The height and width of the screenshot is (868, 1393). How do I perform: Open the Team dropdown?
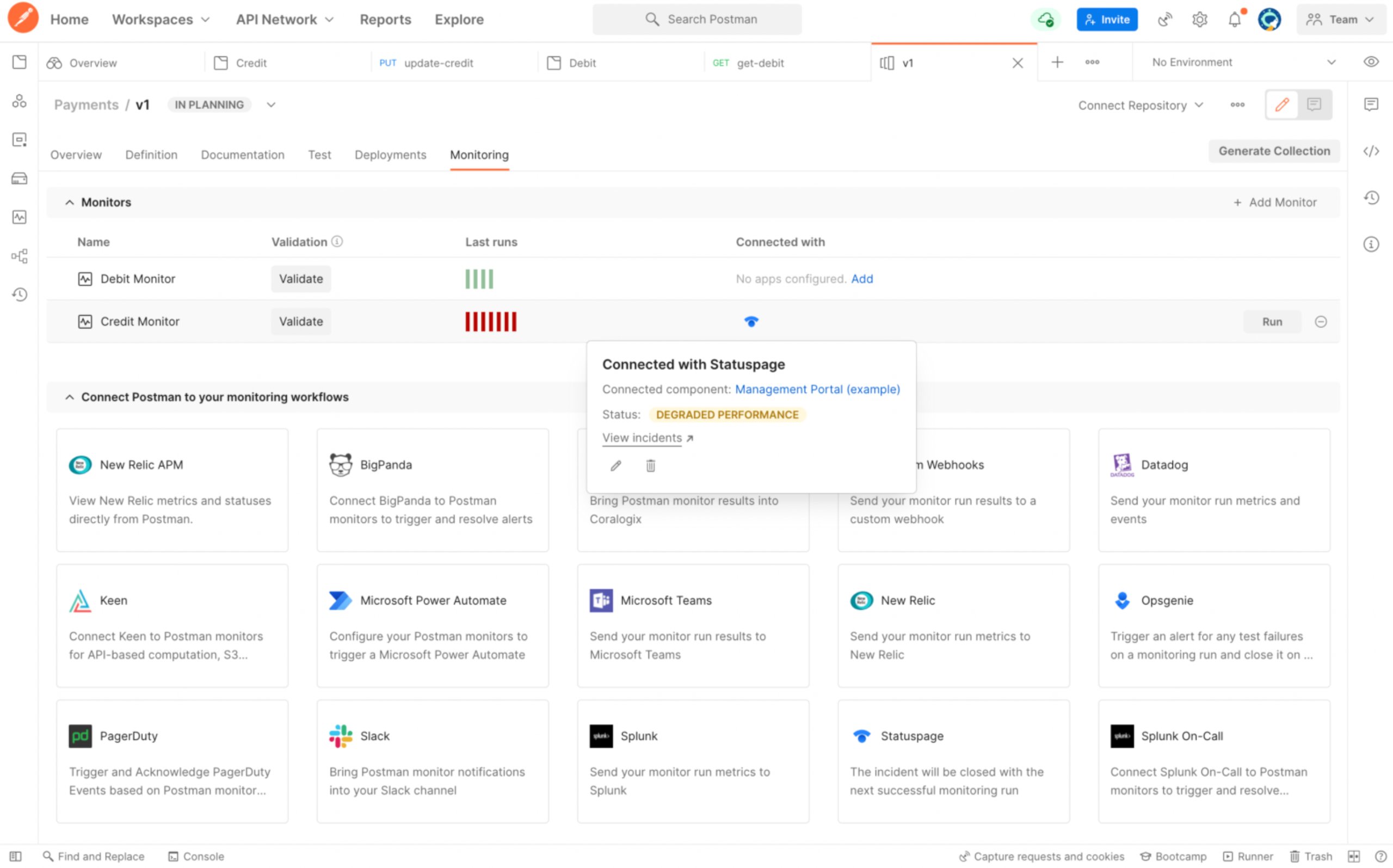pos(1341,20)
